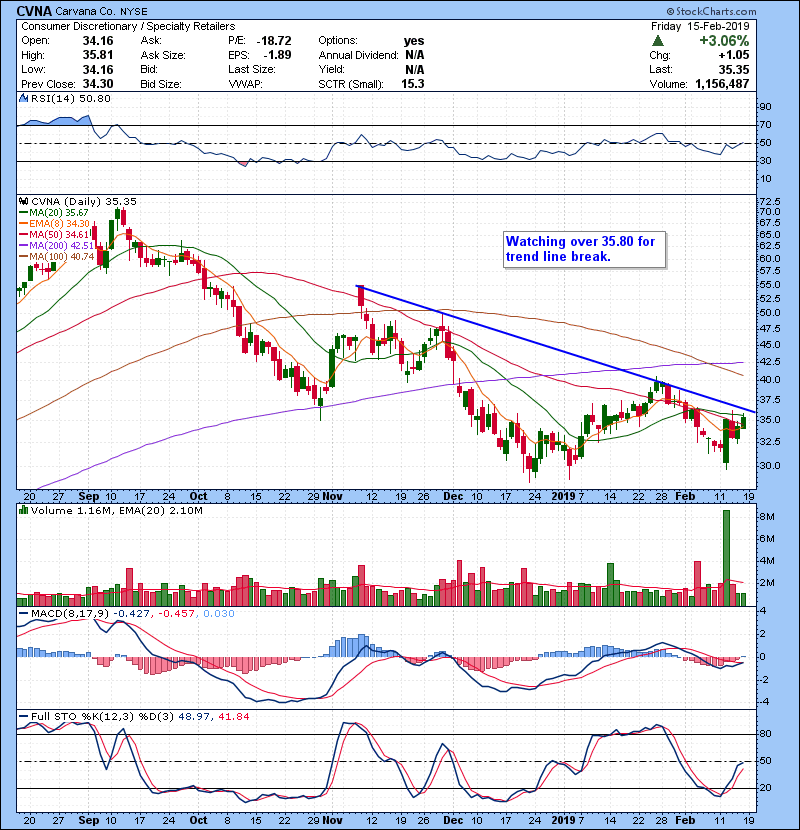
Task: Click the 'Last:' field label
Action: tap(661, 69)
